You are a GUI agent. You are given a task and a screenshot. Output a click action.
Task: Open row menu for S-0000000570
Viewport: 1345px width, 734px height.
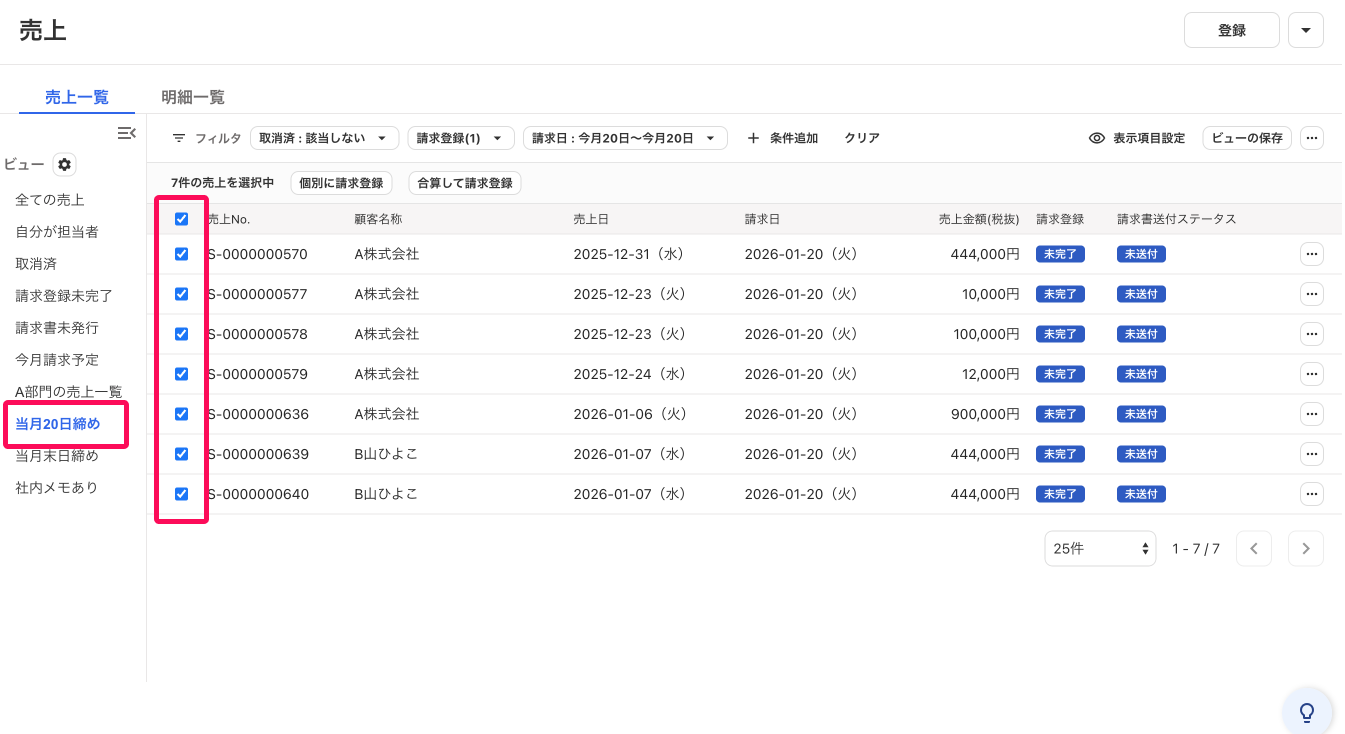[x=1312, y=254]
